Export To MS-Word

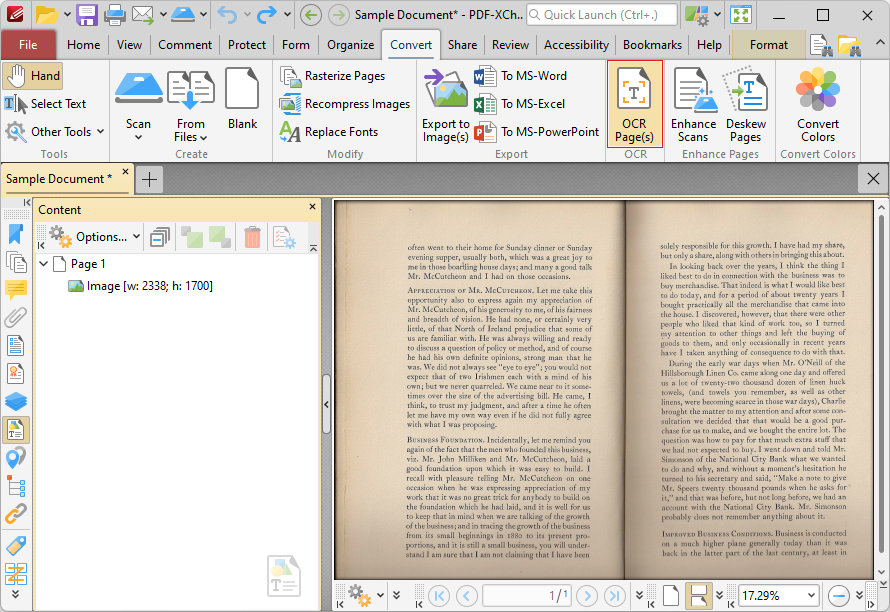tap(520, 76)
